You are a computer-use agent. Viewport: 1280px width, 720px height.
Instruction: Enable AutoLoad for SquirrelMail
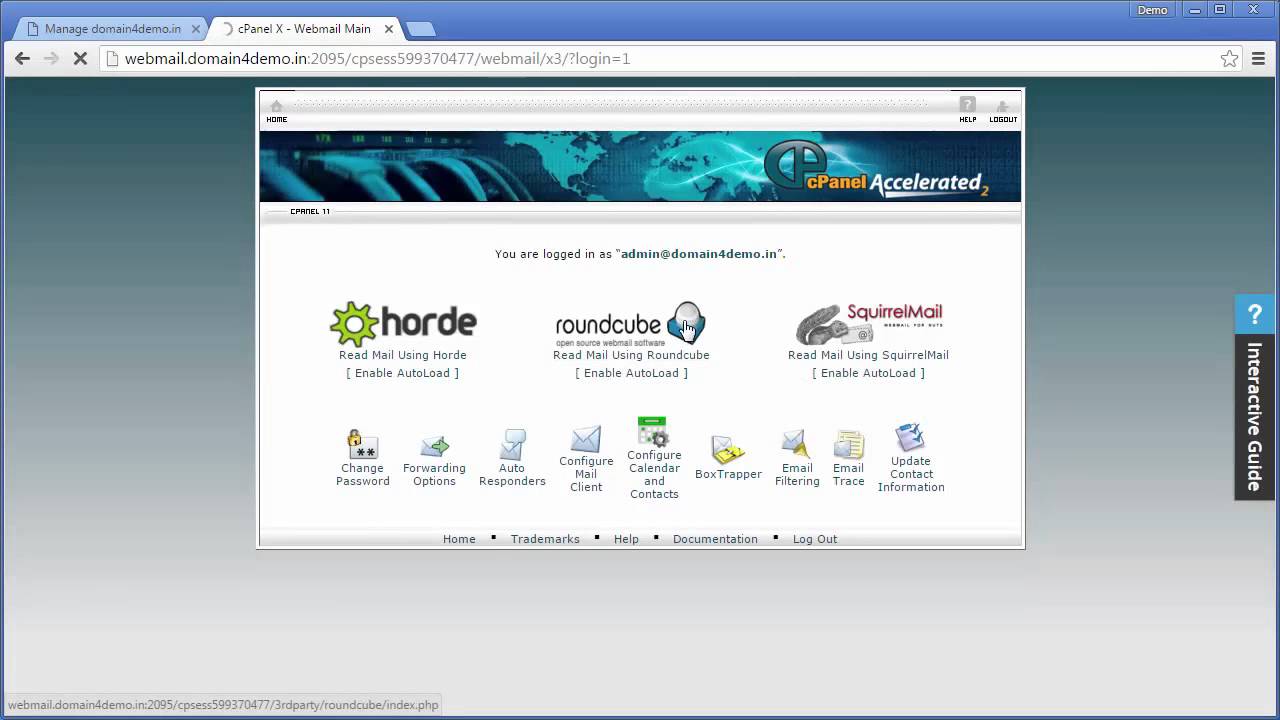[x=868, y=373]
